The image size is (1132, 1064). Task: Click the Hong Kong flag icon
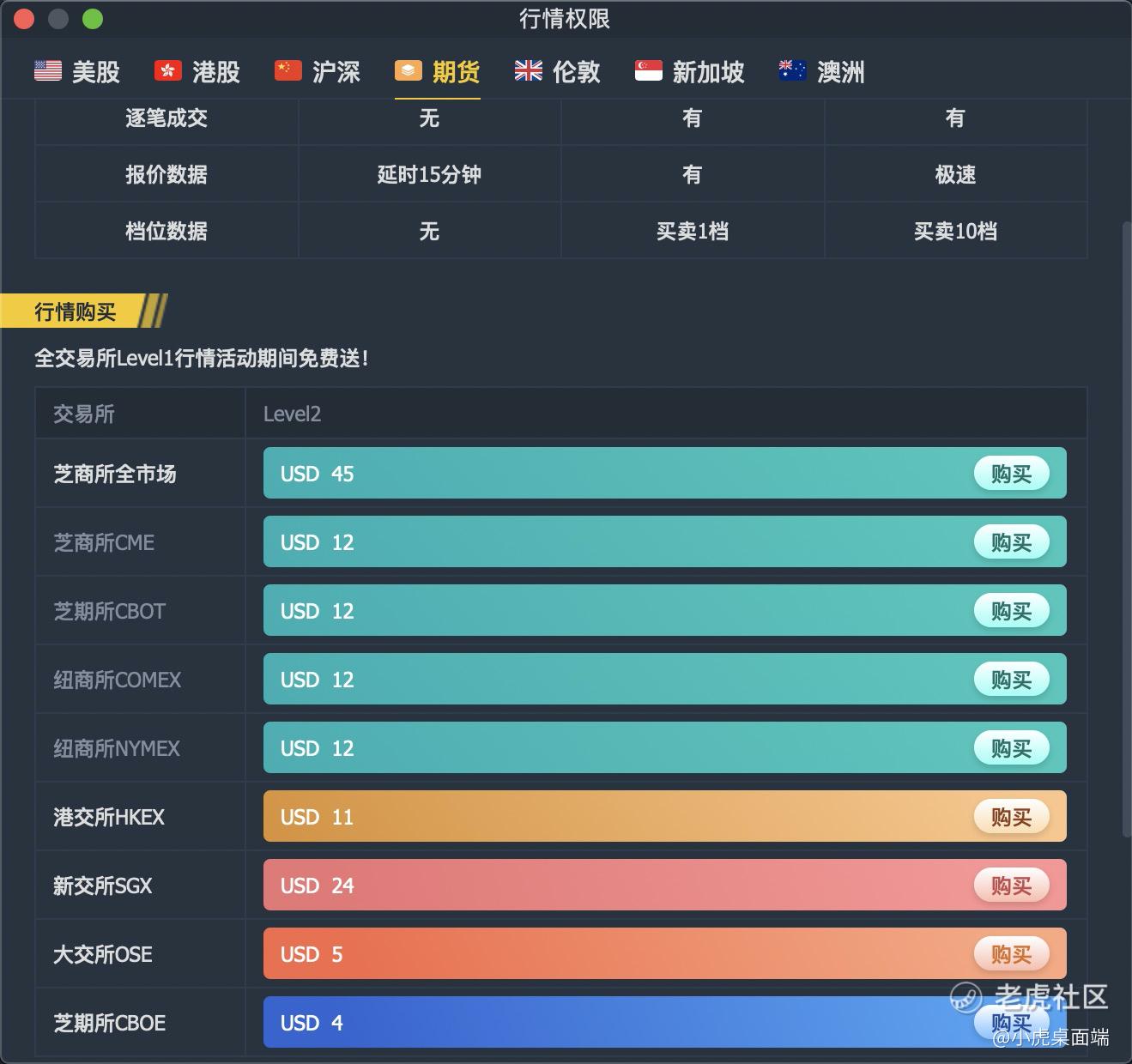(x=168, y=70)
